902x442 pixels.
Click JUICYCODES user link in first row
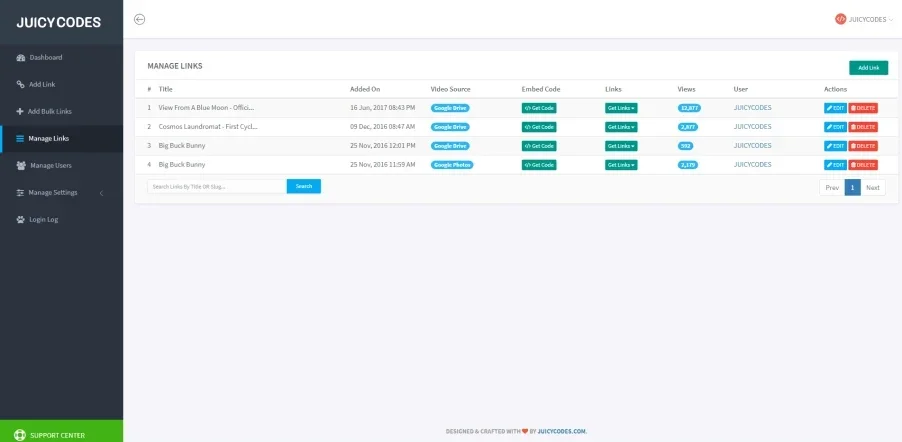(752, 108)
